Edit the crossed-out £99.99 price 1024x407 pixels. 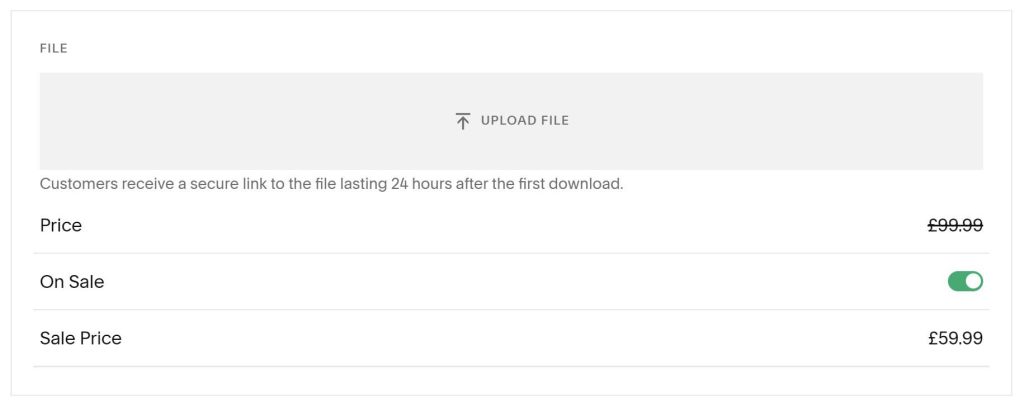click(955, 225)
